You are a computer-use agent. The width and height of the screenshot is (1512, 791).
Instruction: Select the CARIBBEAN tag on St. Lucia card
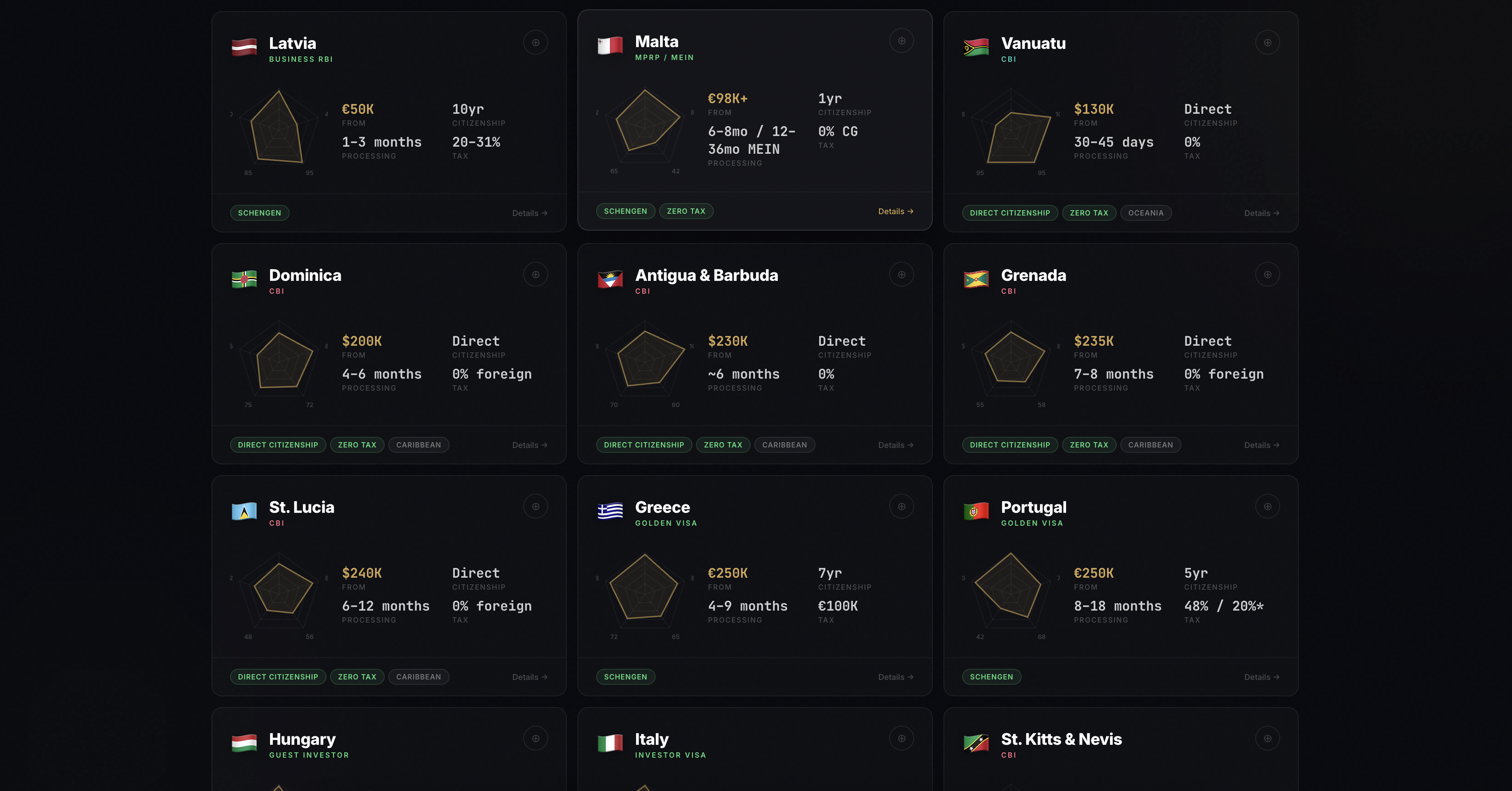[x=418, y=676]
